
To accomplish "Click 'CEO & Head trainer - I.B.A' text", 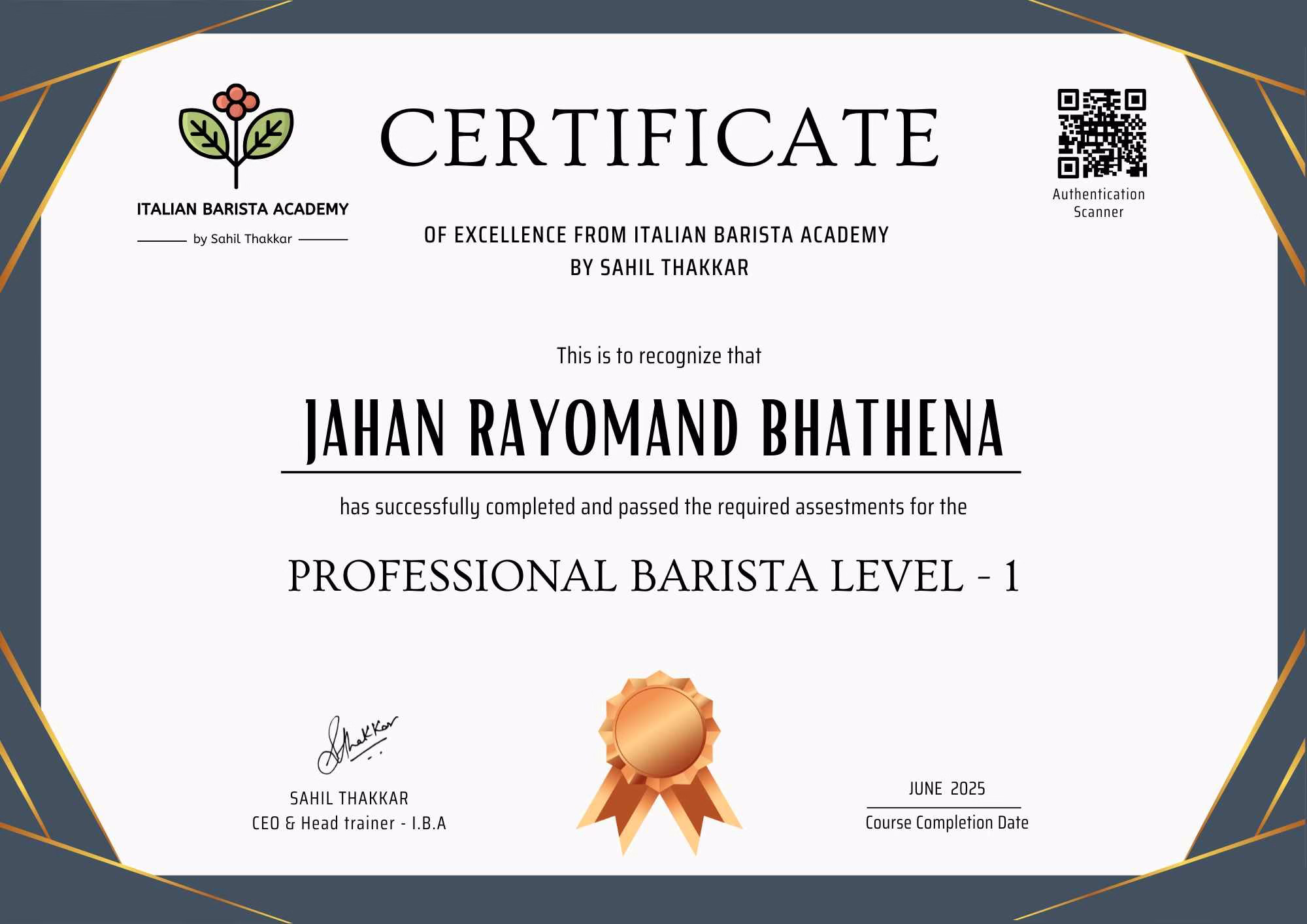I will tap(349, 823).
